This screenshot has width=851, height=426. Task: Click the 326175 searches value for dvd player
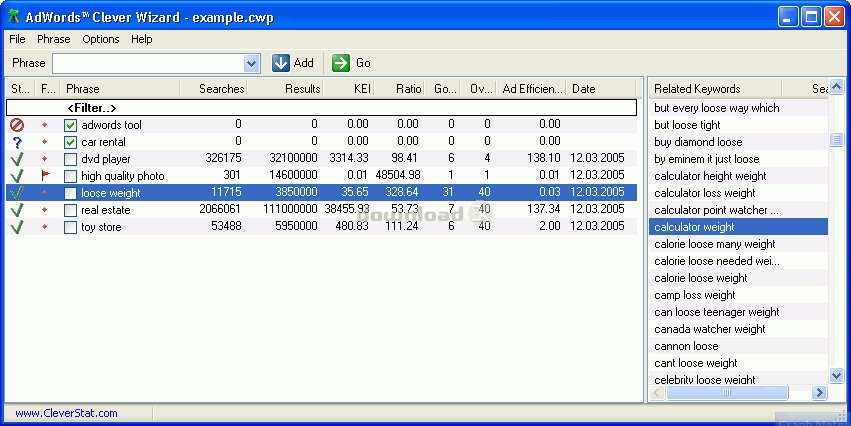pyautogui.click(x=224, y=158)
